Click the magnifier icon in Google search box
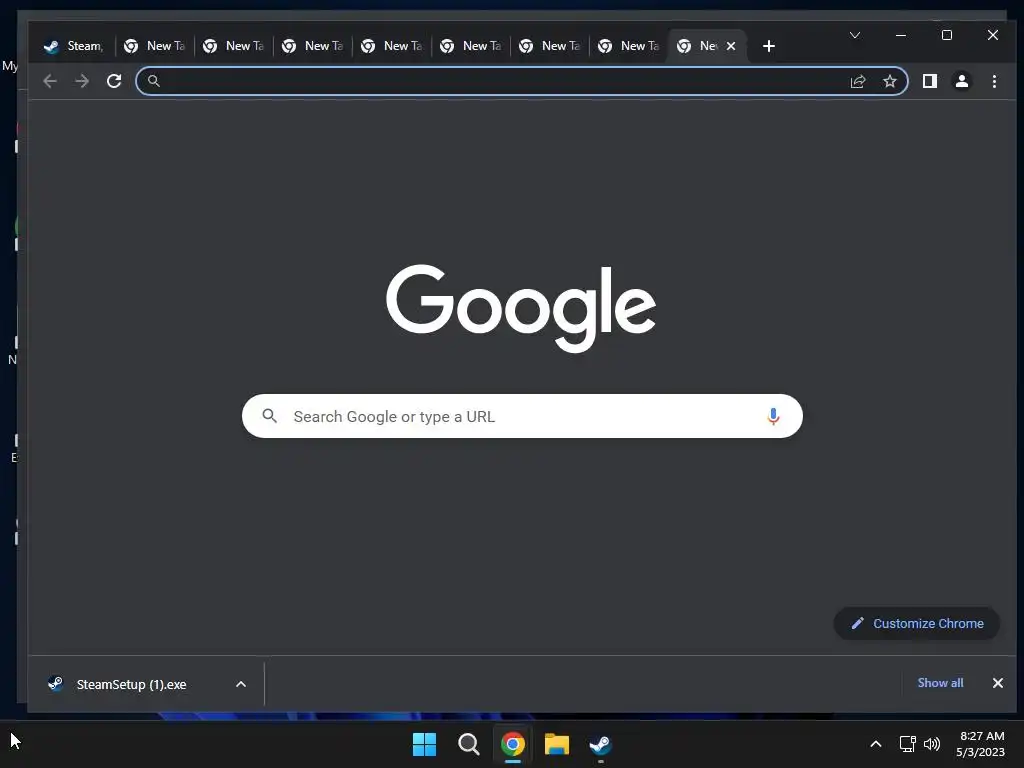Screen dimensions: 1024x768 (x=269, y=415)
